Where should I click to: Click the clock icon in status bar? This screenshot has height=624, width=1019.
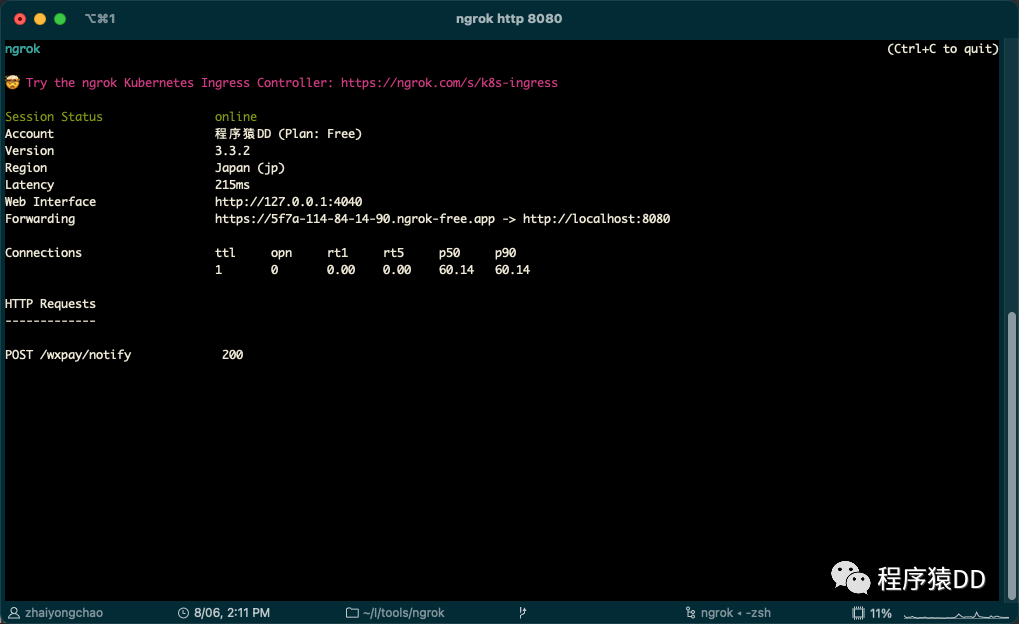(183, 613)
